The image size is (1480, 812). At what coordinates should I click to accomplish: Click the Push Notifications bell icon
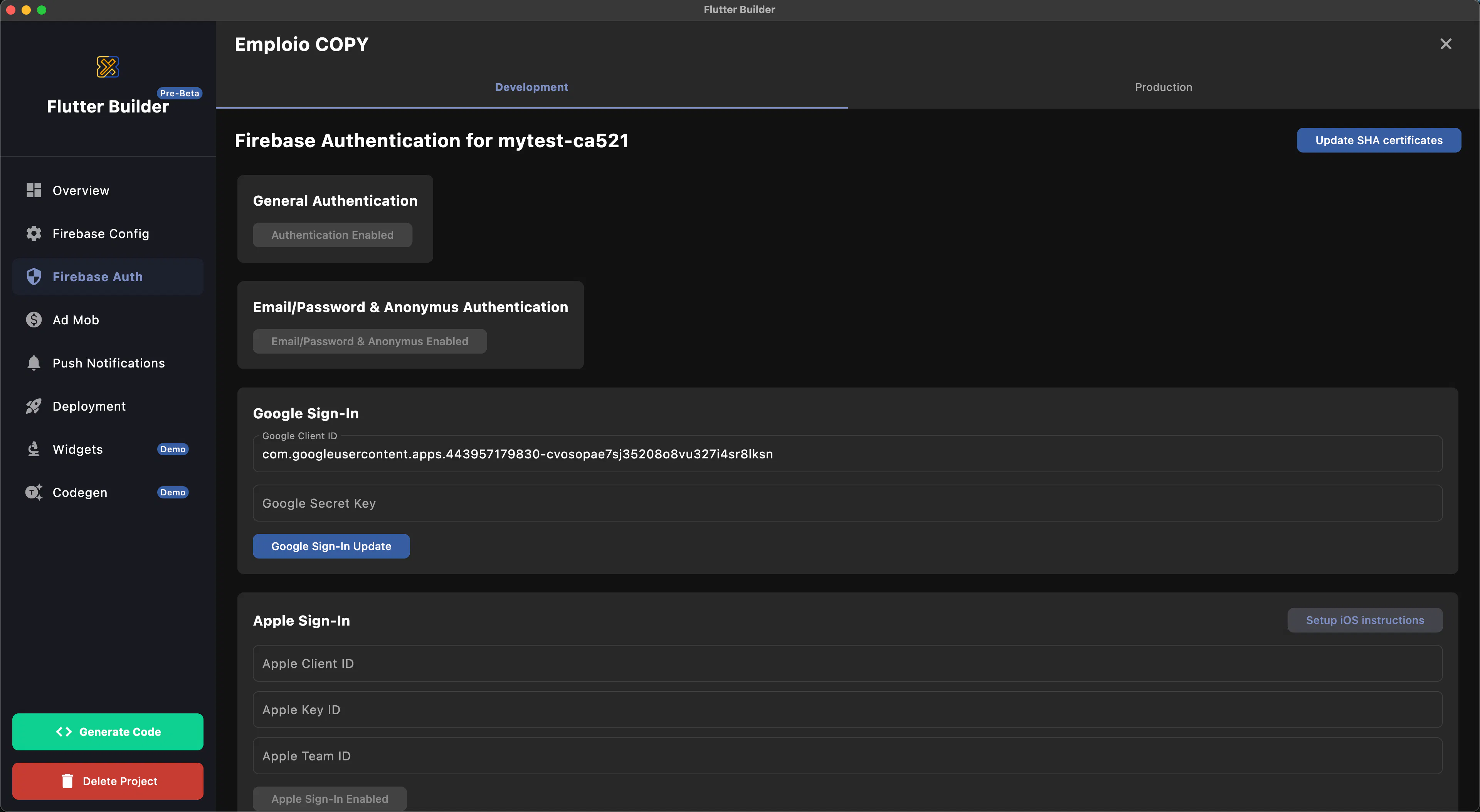tap(34, 363)
